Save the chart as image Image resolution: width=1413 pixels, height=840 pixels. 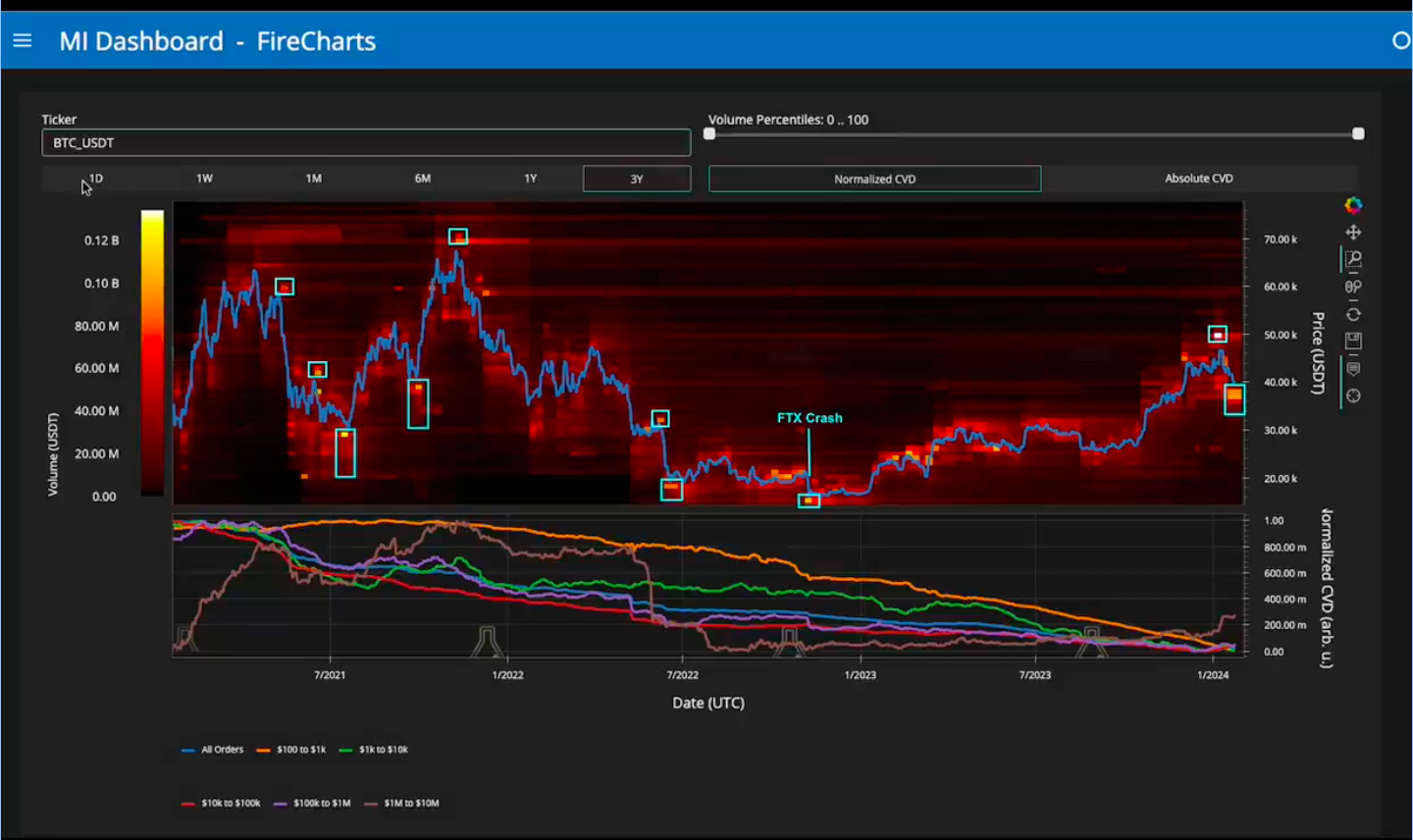click(x=1353, y=341)
